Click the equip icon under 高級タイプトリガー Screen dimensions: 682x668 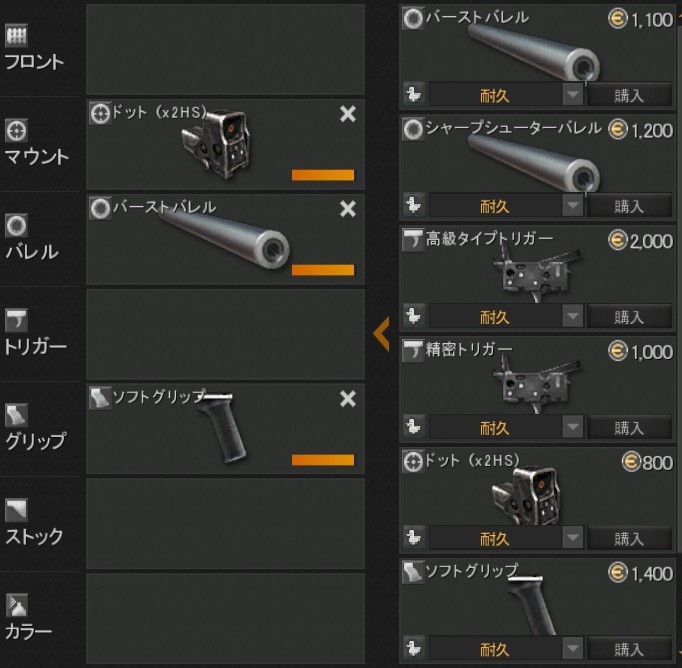[x=413, y=315]
